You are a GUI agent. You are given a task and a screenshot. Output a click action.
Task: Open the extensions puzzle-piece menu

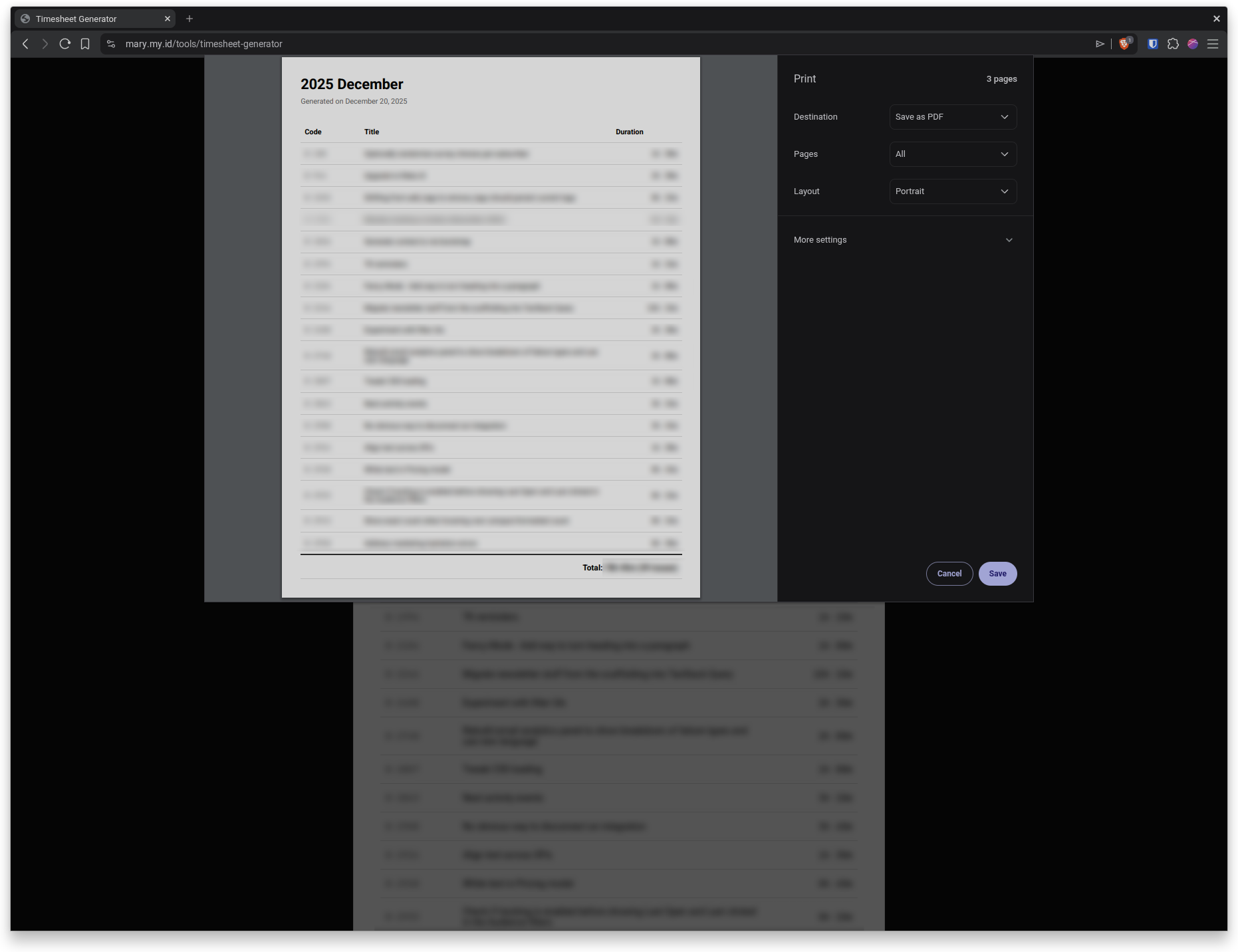tap(1173, 44)
